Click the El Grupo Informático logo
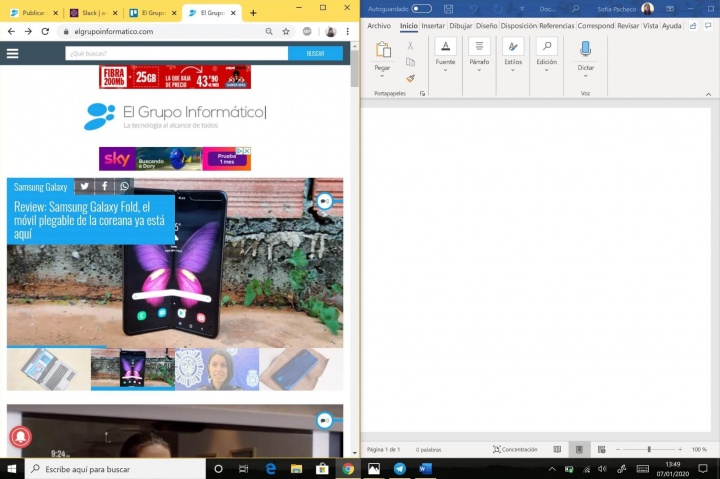720x479 pixels. [175, 117]
